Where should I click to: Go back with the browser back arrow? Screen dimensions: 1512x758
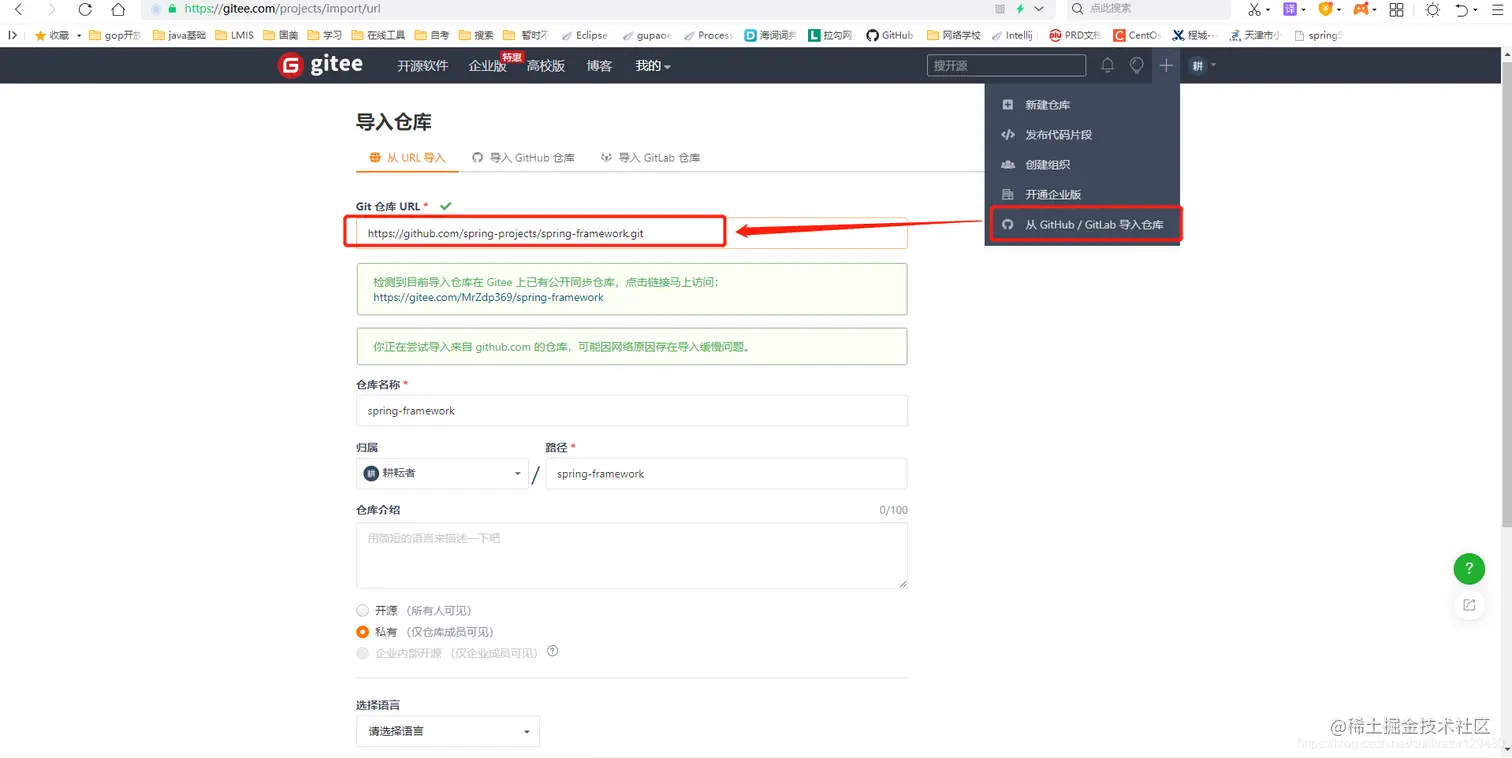pyautogui.click(x=18, y=9)
